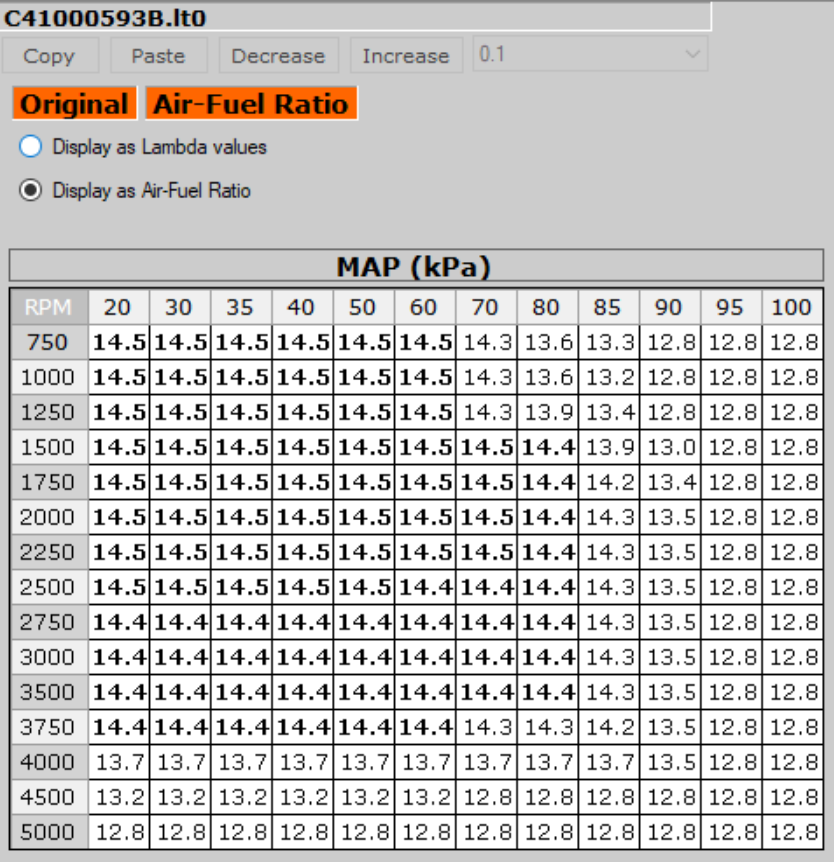Select Display as Lambda values
The height and width of the screenshot is (862, 834).
[31, 147]
